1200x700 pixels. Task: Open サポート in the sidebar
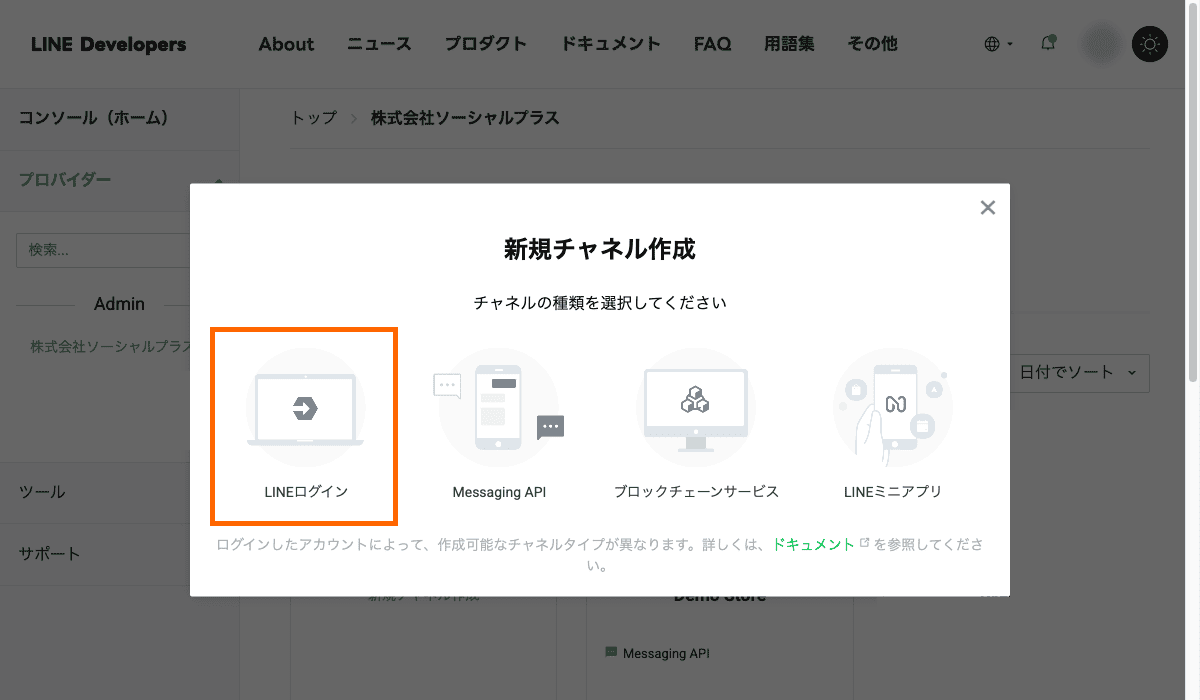pyautogui.click(x=50, y=554)
